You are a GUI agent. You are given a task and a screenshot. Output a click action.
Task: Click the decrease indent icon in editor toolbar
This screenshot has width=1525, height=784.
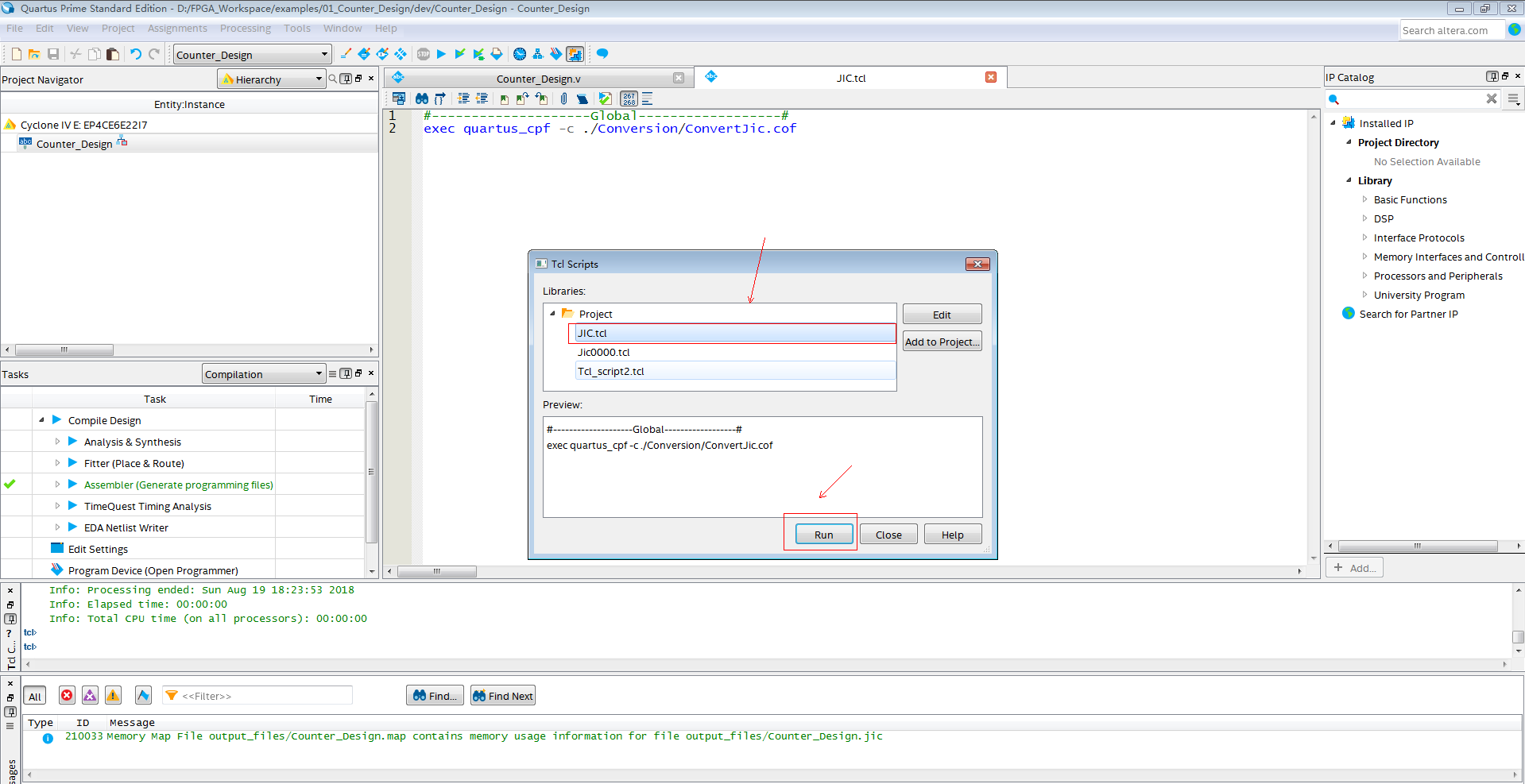[482, 98]
